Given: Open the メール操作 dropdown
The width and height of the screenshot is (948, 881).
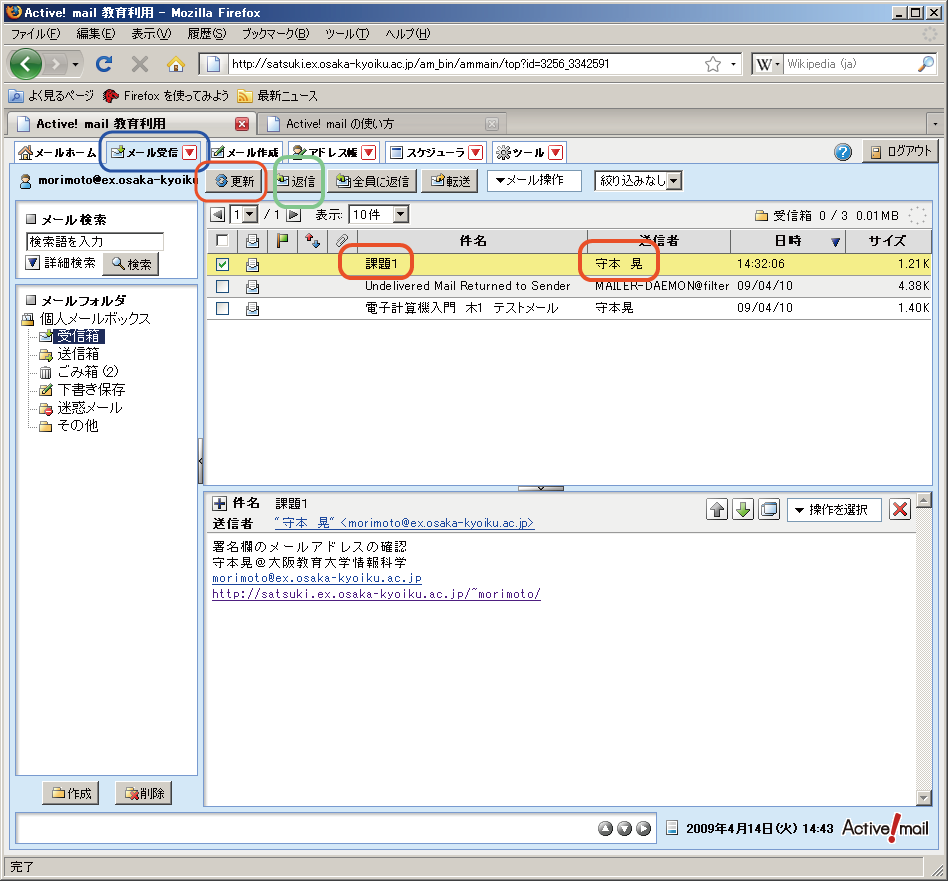Looking at the screenshot, I should pos(533,181).
